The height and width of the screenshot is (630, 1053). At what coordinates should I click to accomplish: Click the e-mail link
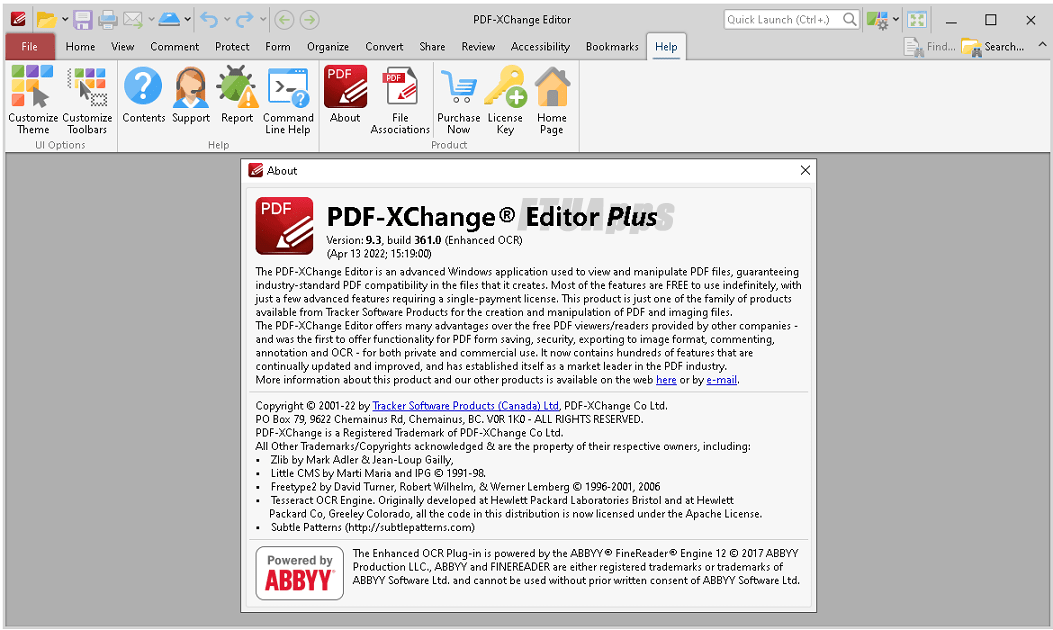(x=721, y=380)
